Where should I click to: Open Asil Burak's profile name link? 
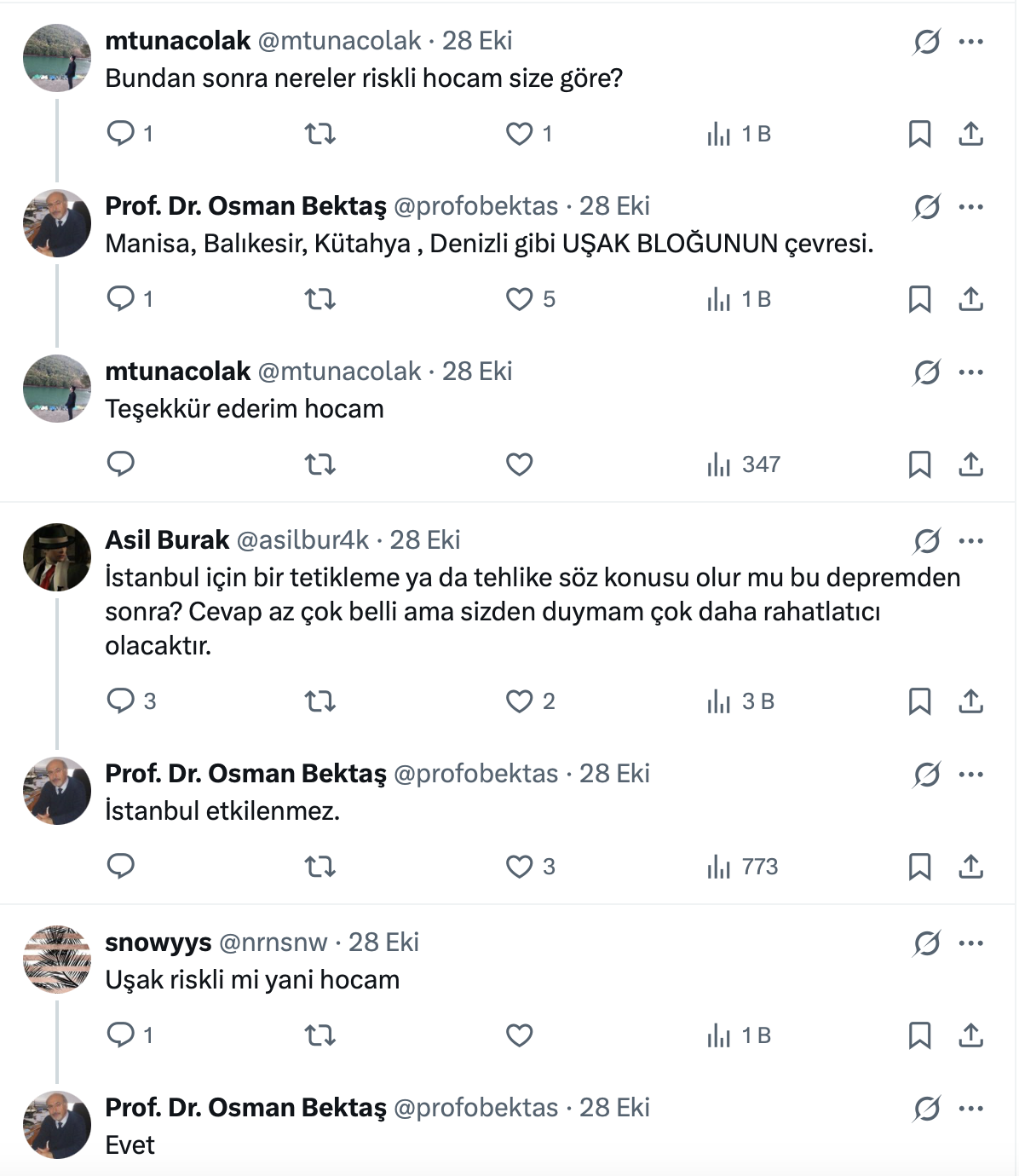(167, 540)
